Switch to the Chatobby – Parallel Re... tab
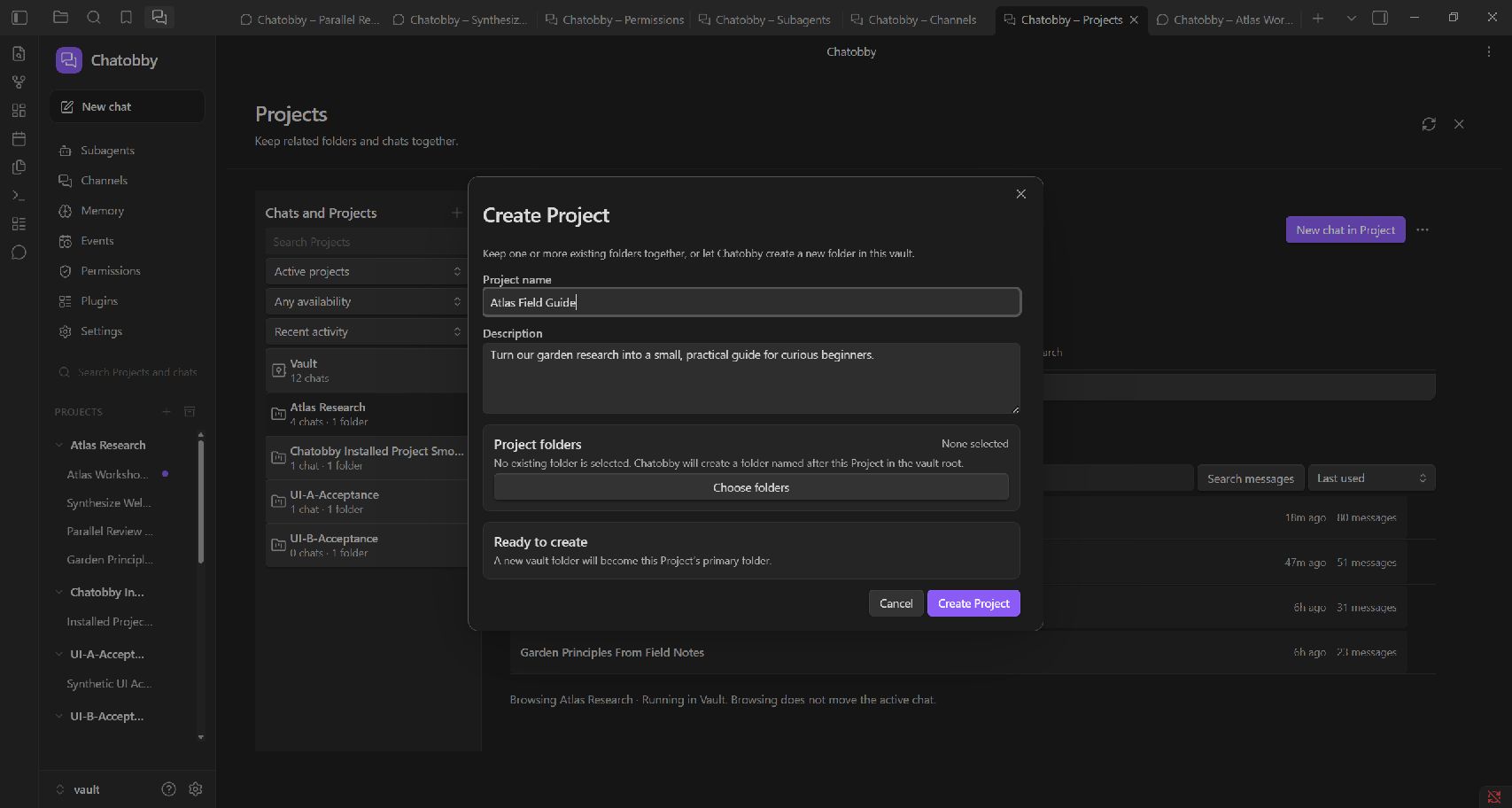1512x808 pixels. (x=309, y=19)
